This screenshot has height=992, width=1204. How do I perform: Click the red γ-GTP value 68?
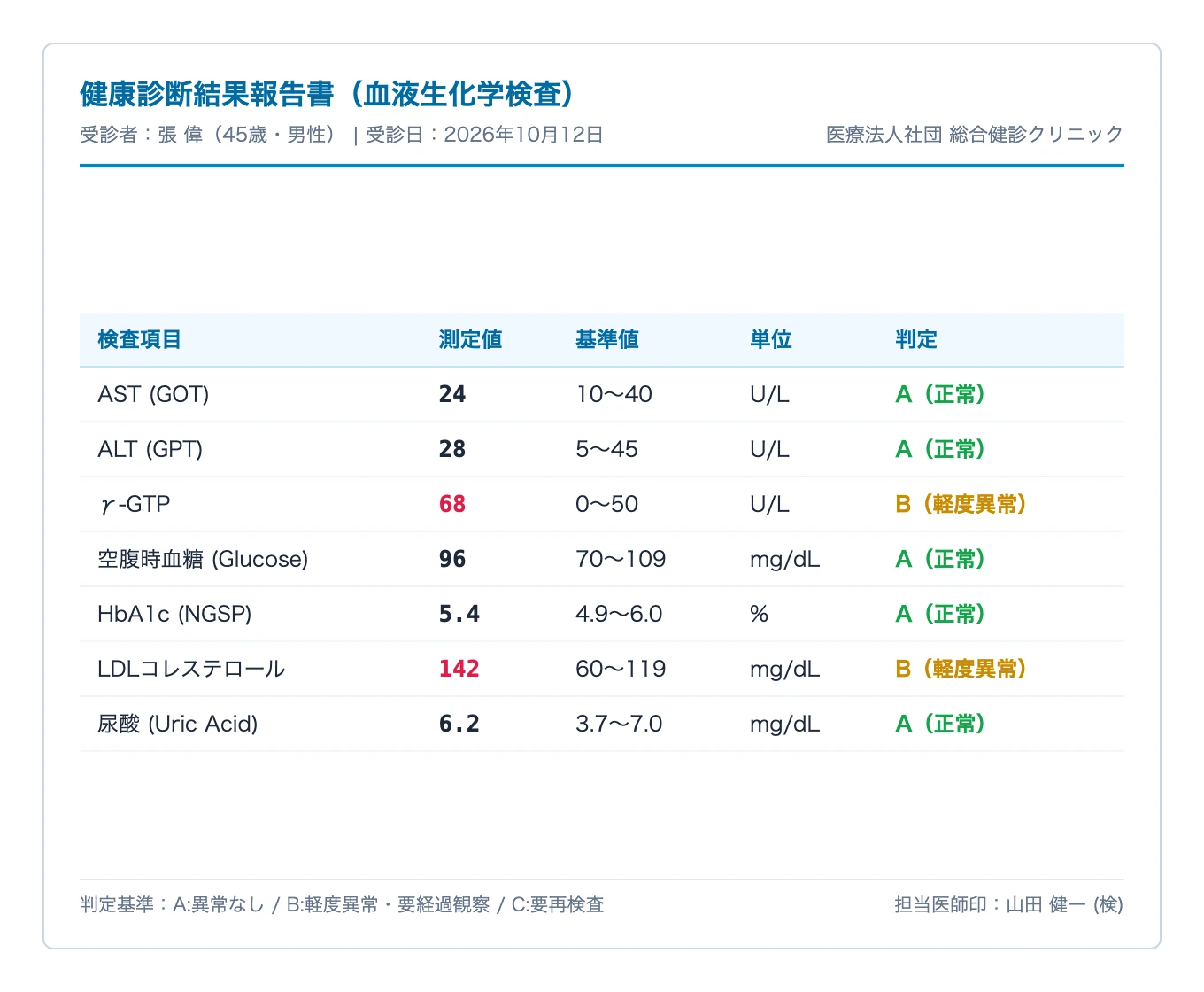pos(452,504)
